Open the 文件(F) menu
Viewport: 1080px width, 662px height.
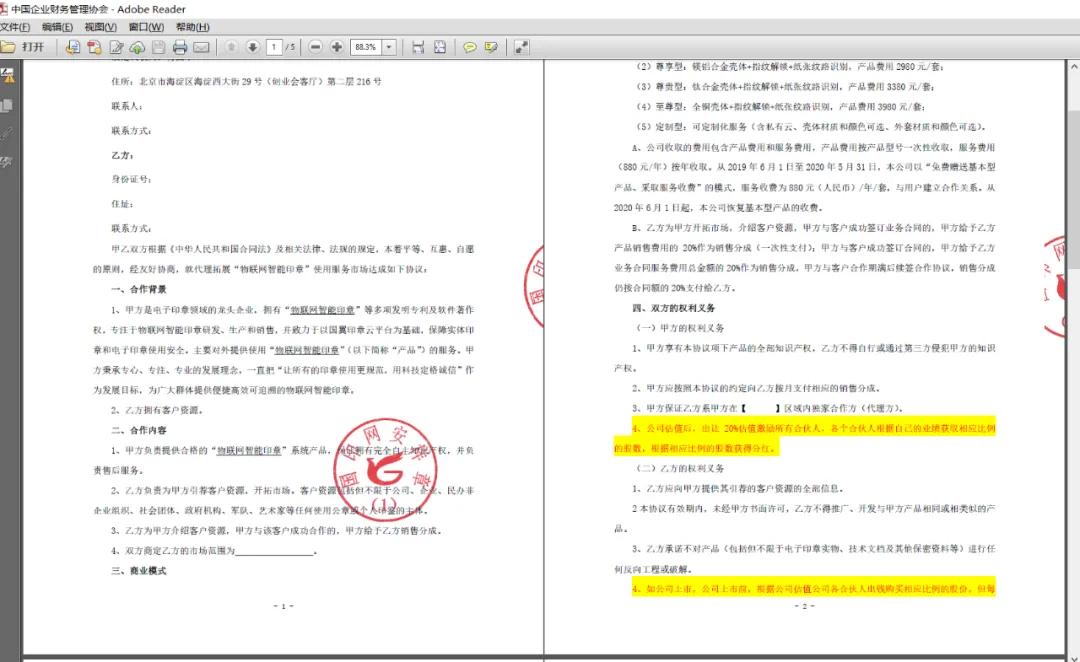(15, 27)
